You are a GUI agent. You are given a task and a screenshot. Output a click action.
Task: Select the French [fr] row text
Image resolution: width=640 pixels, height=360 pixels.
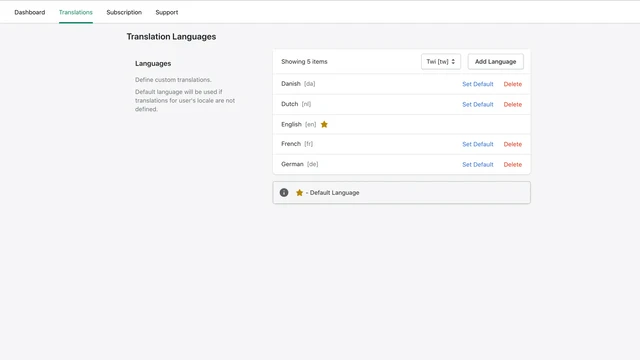click(x=297, y=144)
